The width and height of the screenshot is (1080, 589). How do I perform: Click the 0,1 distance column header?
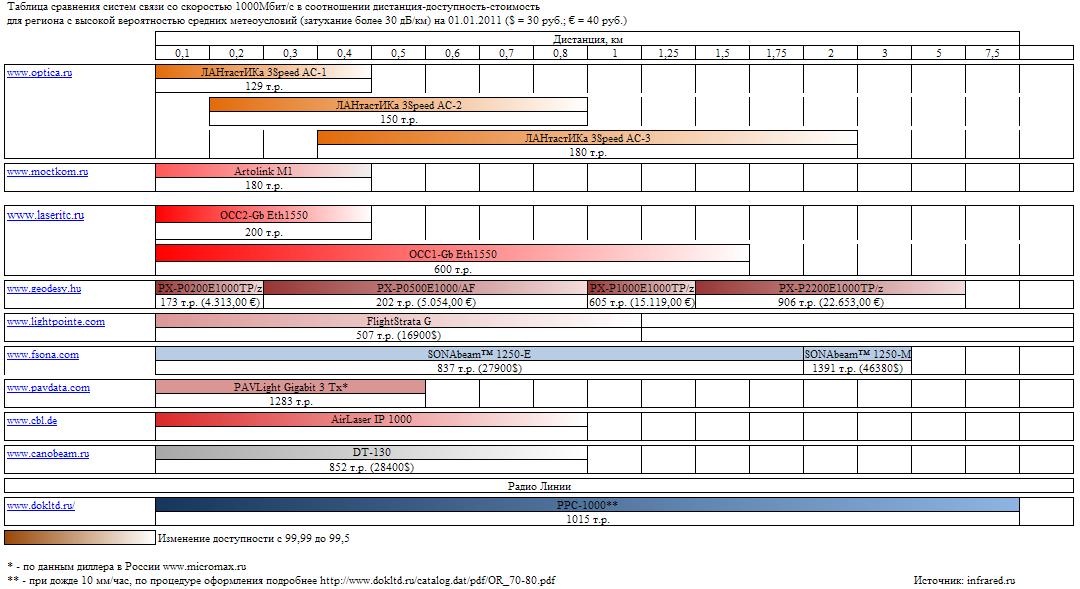(183, 53)
